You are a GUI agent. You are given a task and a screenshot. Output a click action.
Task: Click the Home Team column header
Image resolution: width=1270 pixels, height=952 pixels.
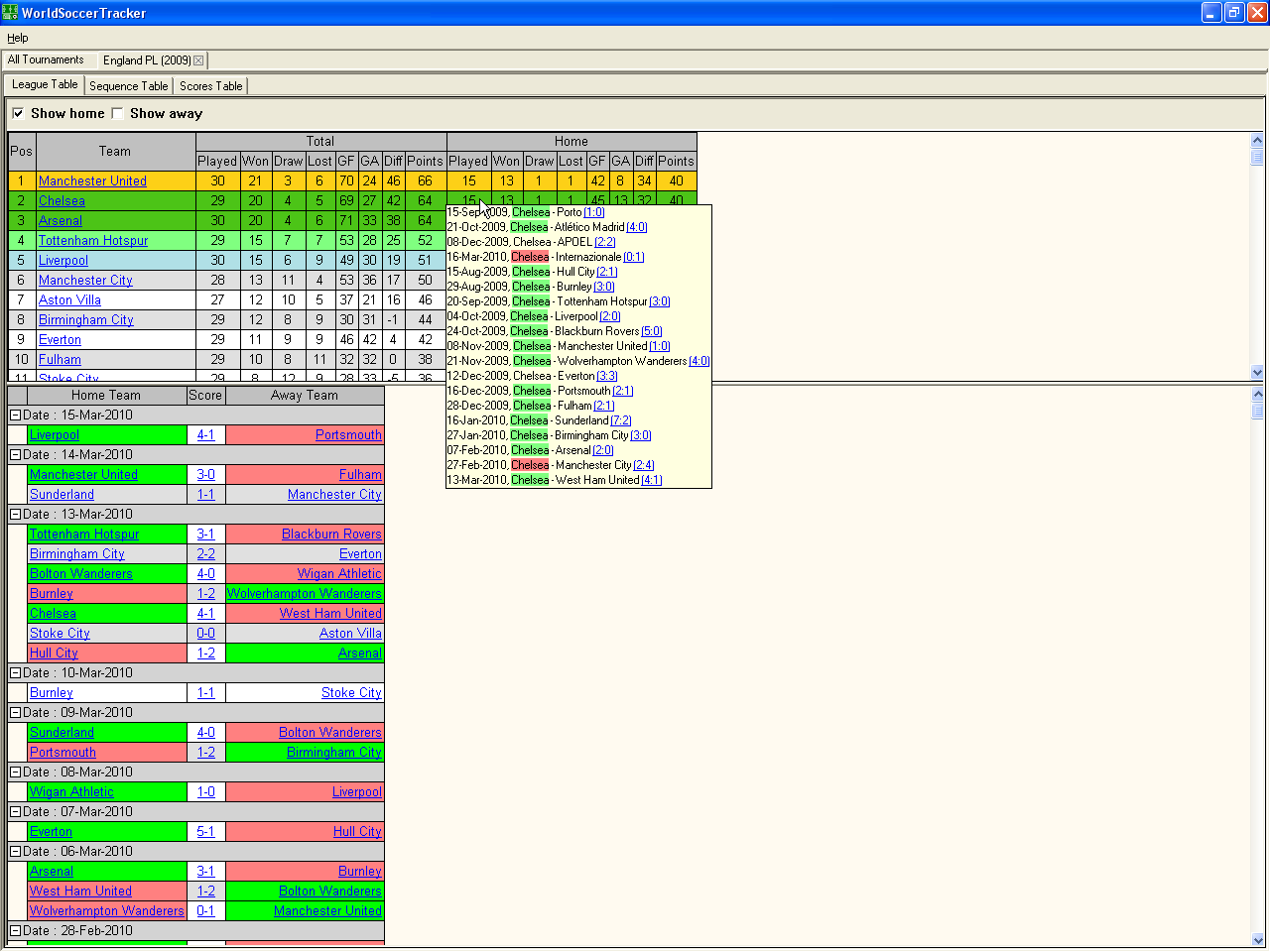[106, 396]
